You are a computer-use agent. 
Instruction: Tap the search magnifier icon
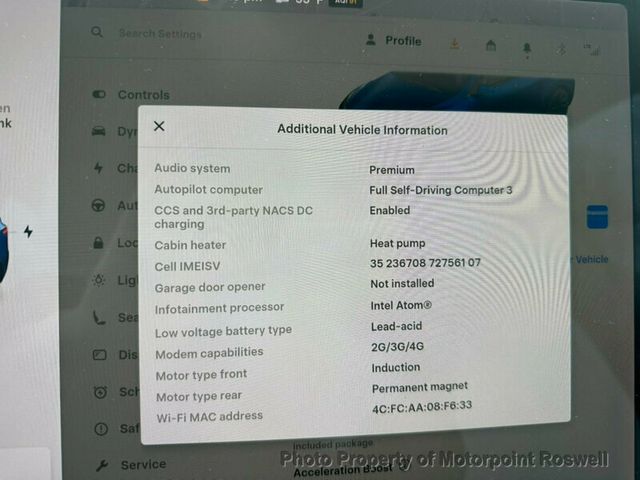tap(97, 33)
